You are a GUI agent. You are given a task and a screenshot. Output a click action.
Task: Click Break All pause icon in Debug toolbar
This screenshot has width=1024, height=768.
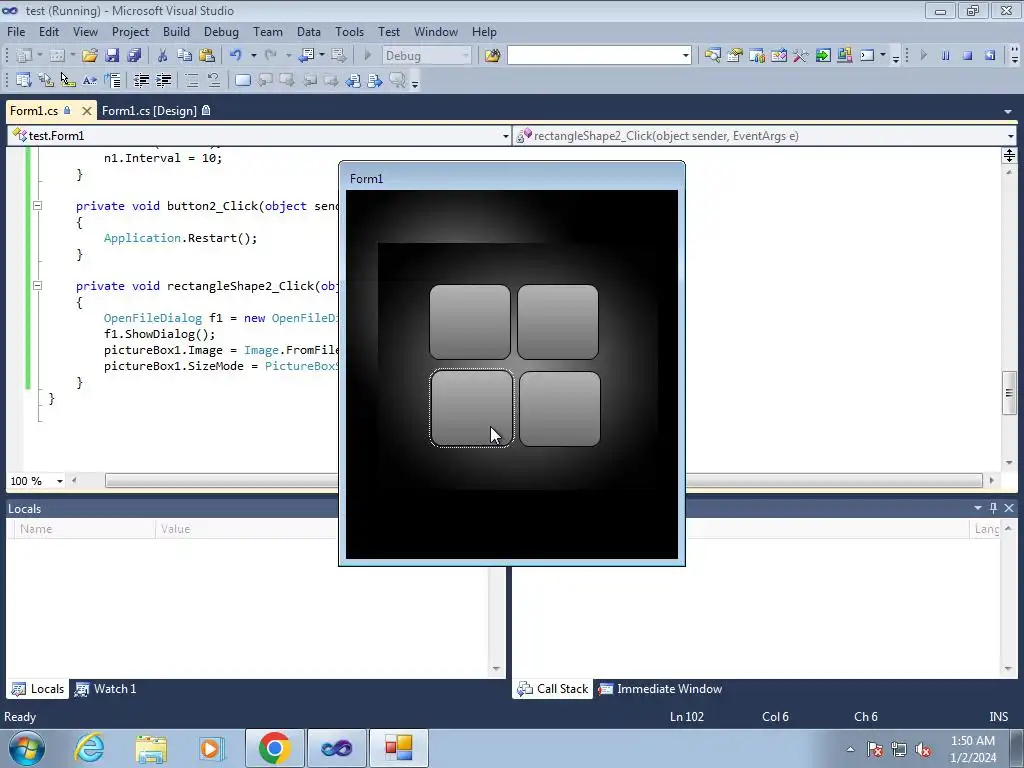(946, 56)
